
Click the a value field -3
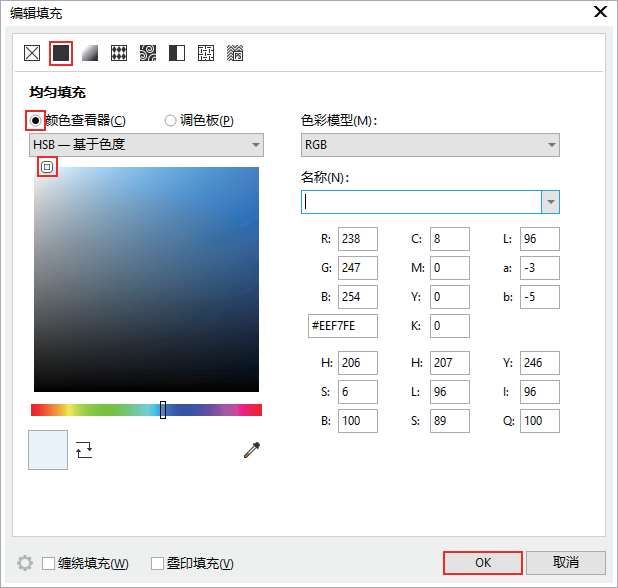click(540, 268)
